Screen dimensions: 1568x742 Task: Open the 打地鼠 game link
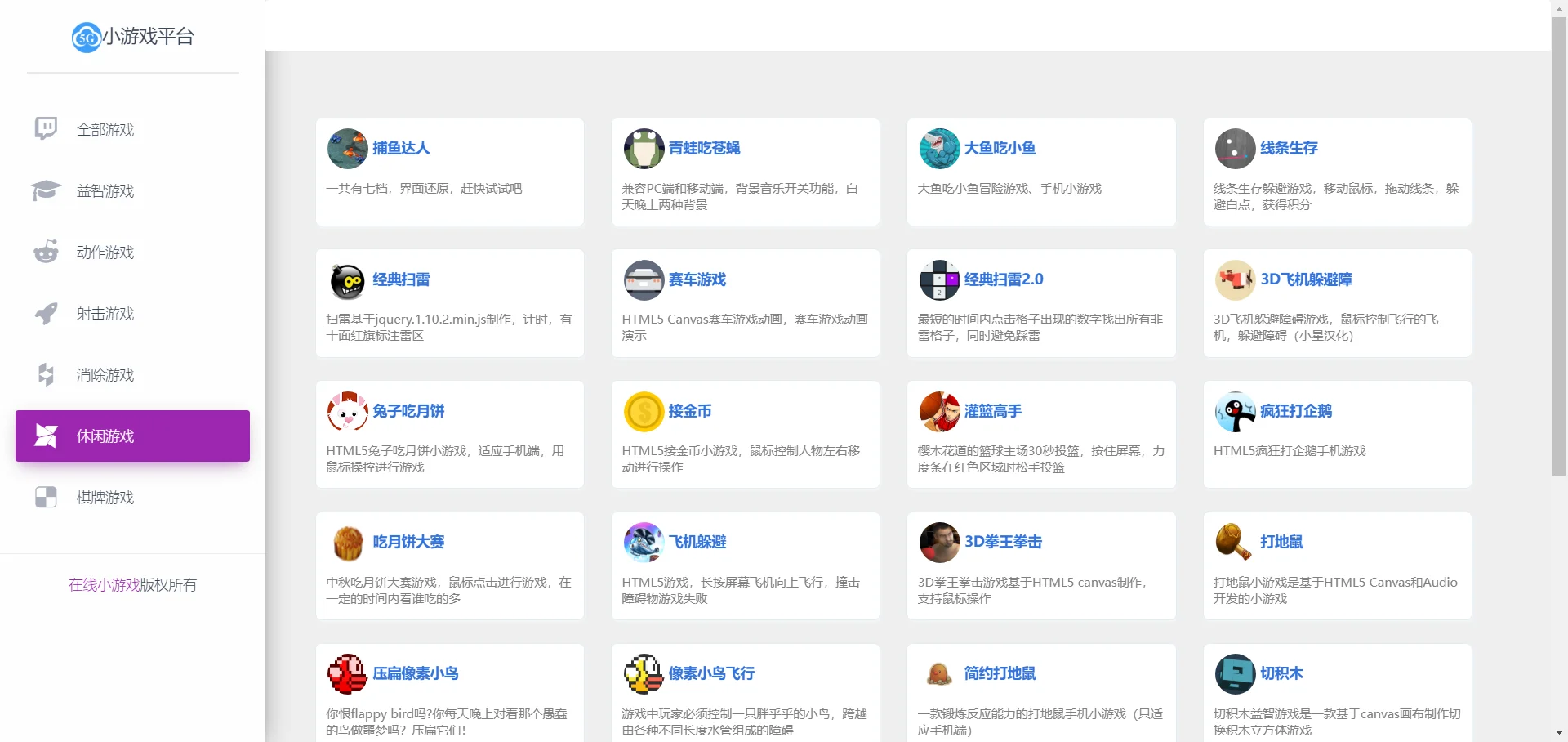pos(1280,542)
